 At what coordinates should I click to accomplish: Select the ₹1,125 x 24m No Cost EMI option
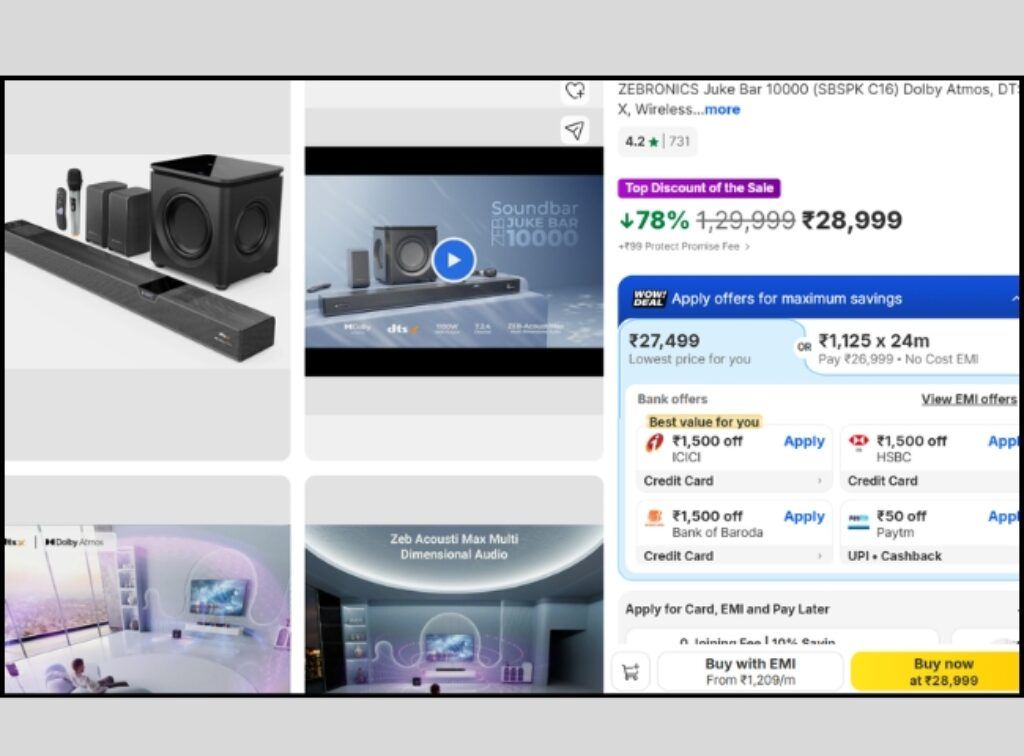pyautogui.click(x=914, y=349)
